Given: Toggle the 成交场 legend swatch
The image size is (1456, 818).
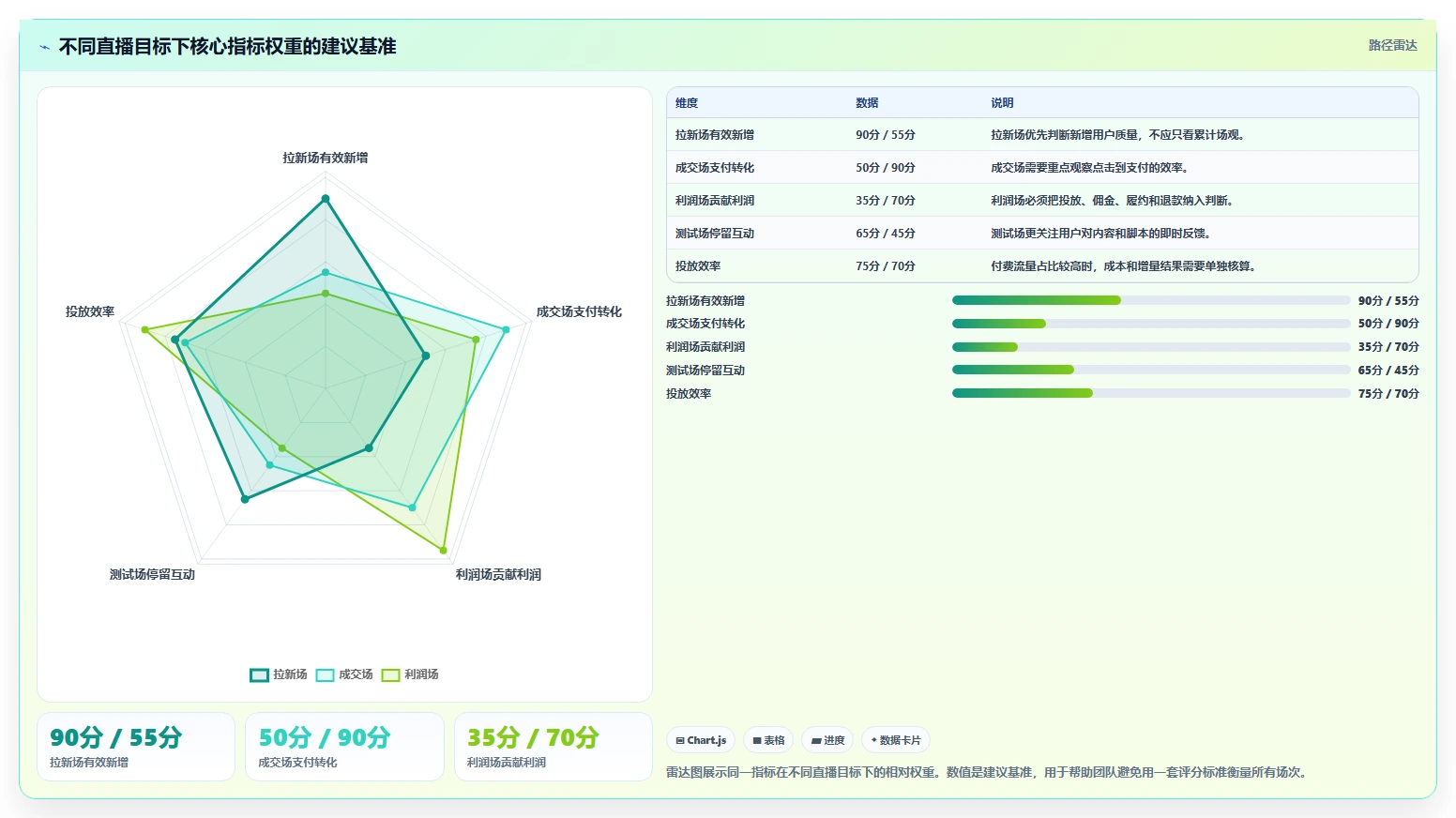Looking at the screenshot, I should coord(325,674).
